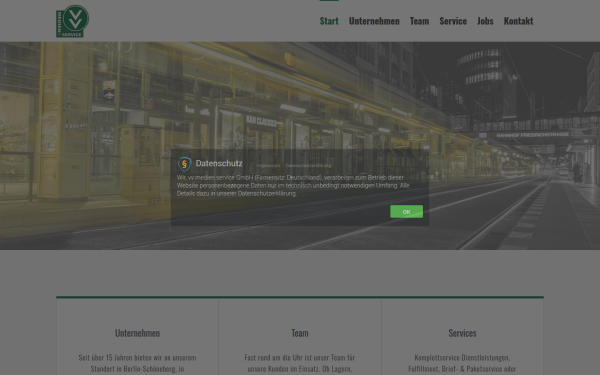Image resolution: width=600 pixels, height=375 pixels.
Task: Close the Datenschutz popup with X
Action: coord(421,158)
